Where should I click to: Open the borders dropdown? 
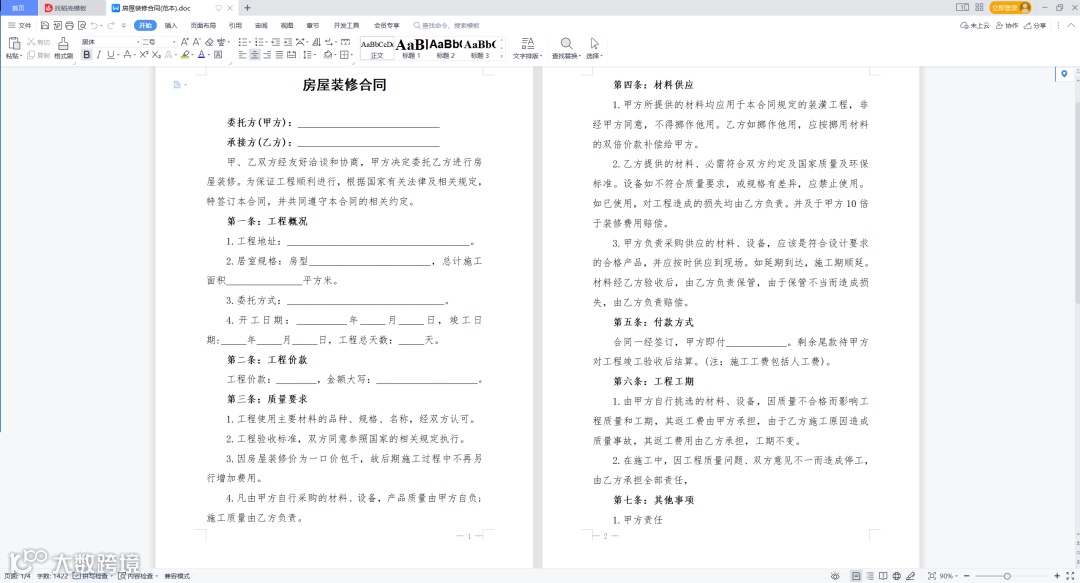pos(351,54)
